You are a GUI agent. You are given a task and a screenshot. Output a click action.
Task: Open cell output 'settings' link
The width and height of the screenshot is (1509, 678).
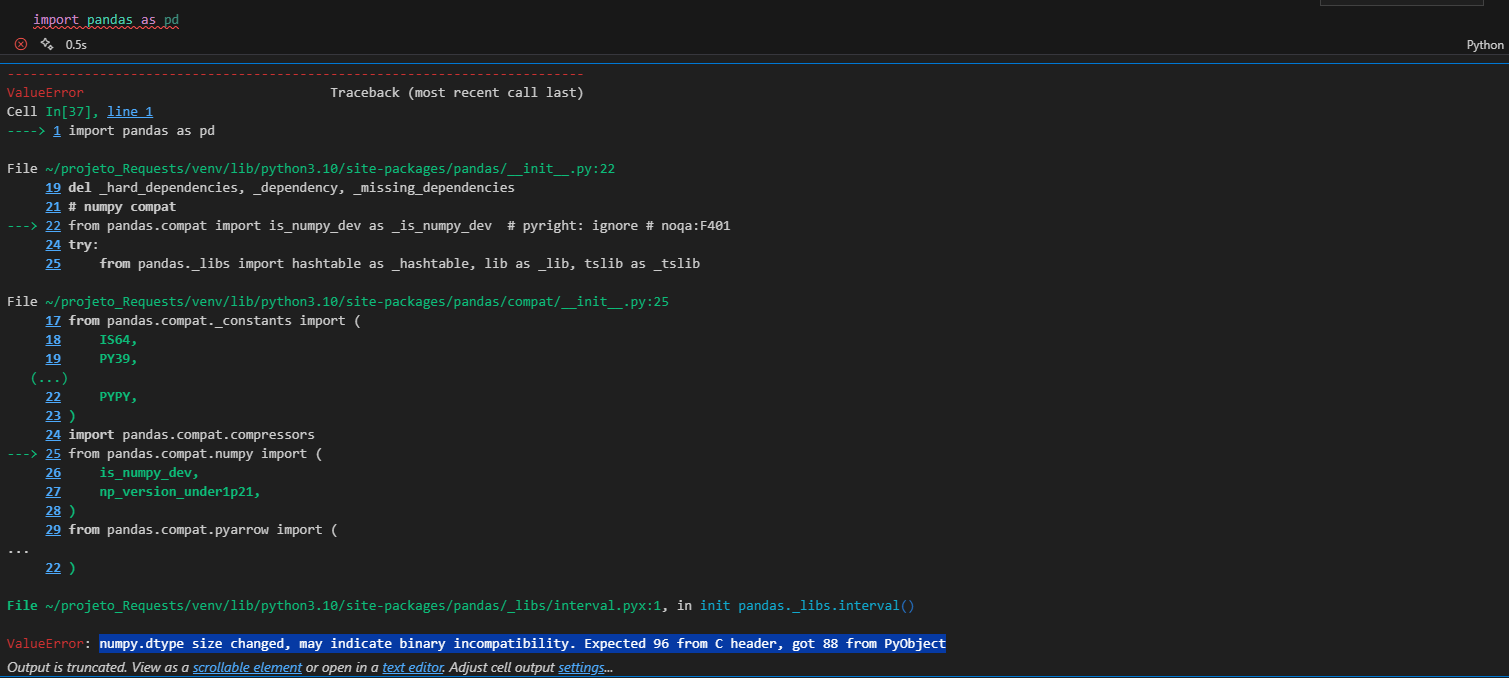coord(581,667)
